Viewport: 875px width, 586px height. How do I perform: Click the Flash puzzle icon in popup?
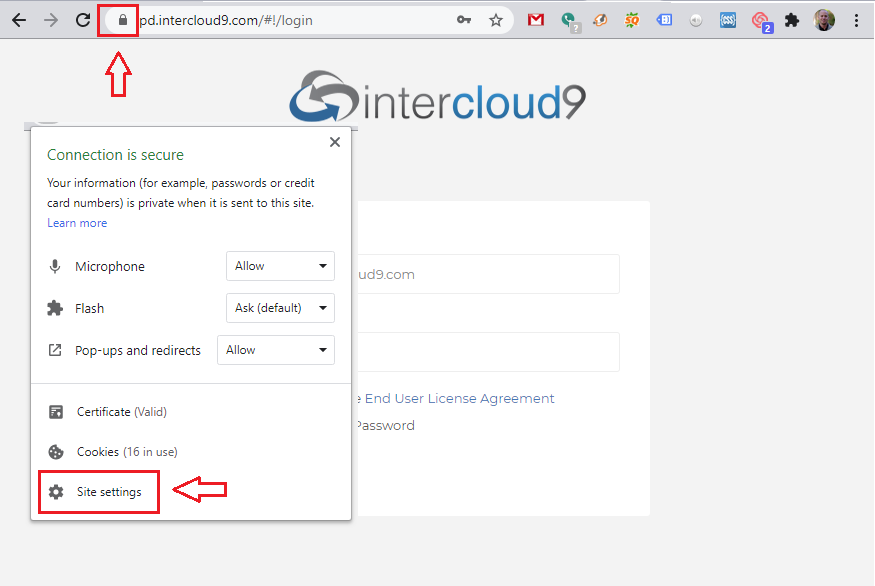pos(55,308)
